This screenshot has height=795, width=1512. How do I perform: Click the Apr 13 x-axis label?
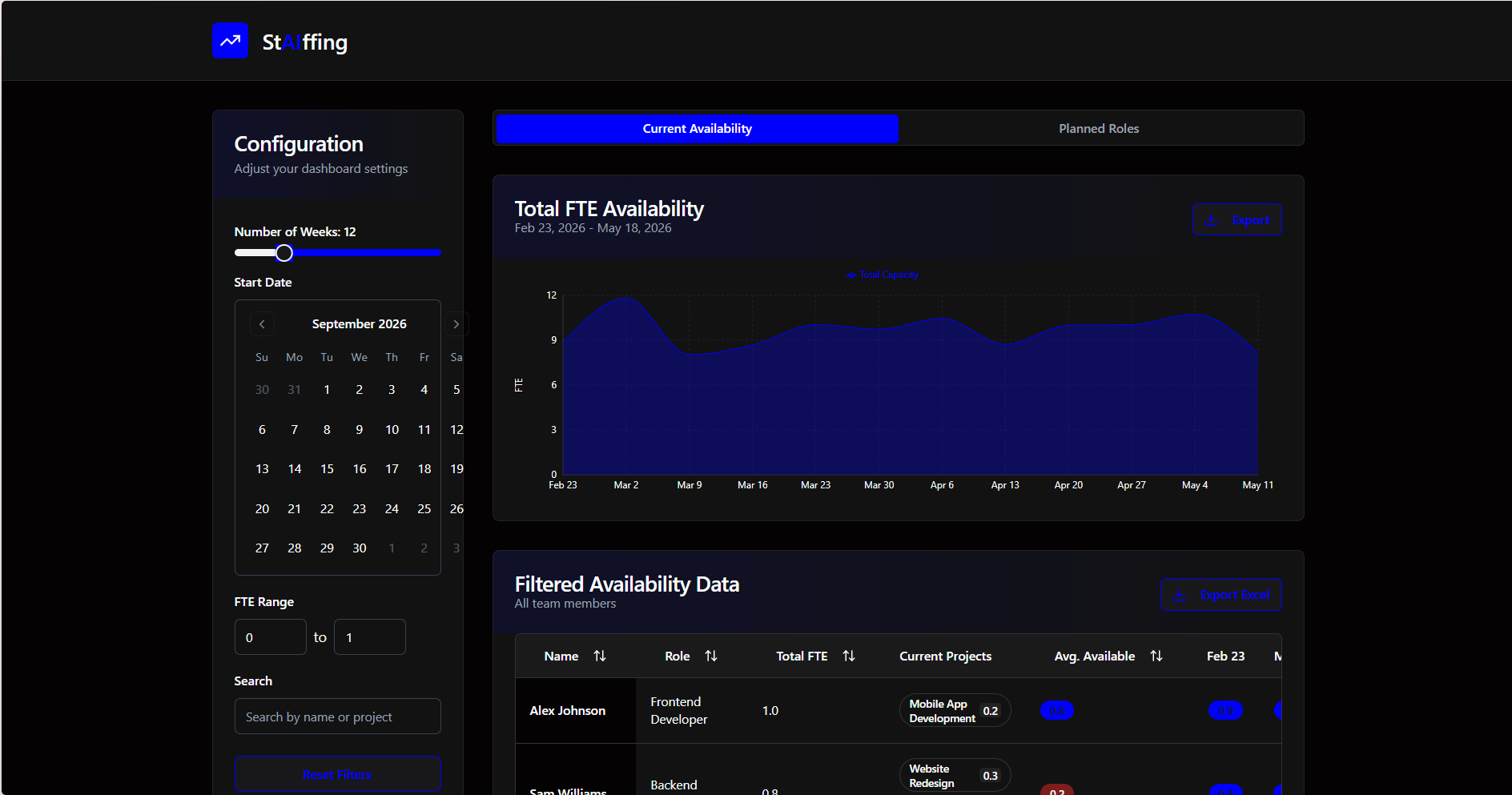click(x=1005, y=485)
